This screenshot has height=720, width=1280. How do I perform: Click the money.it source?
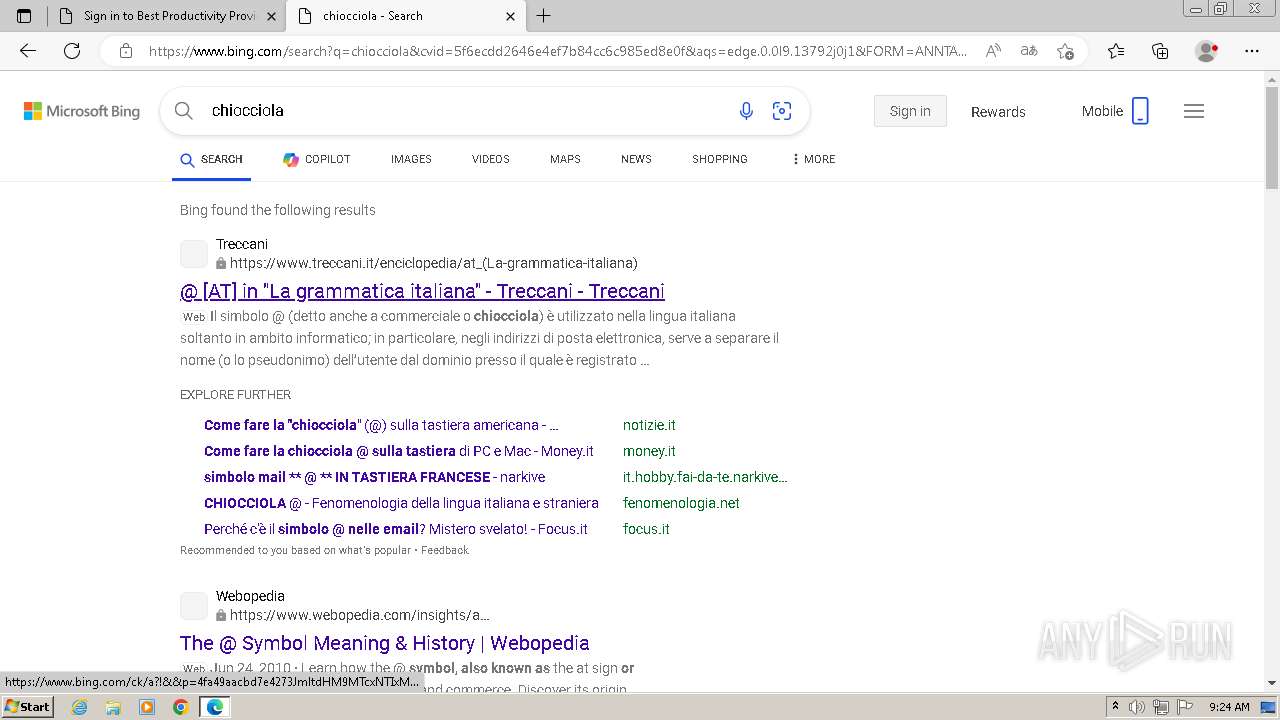649,451
